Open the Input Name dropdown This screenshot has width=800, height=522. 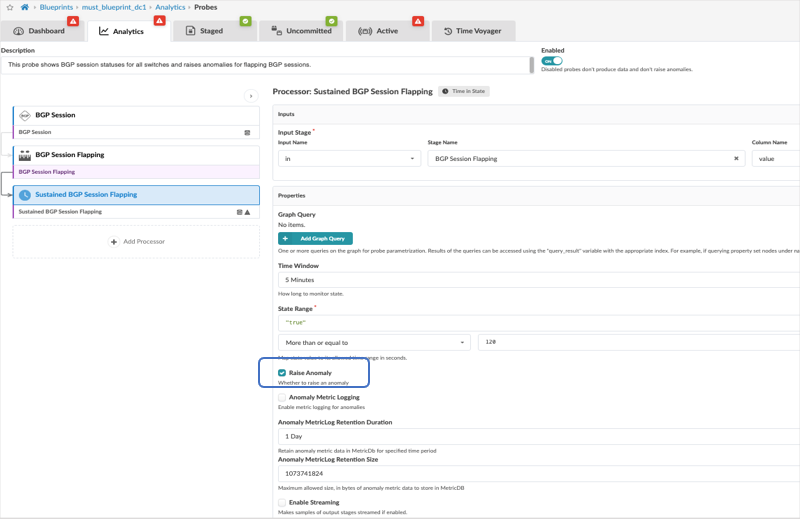[349, 159]
